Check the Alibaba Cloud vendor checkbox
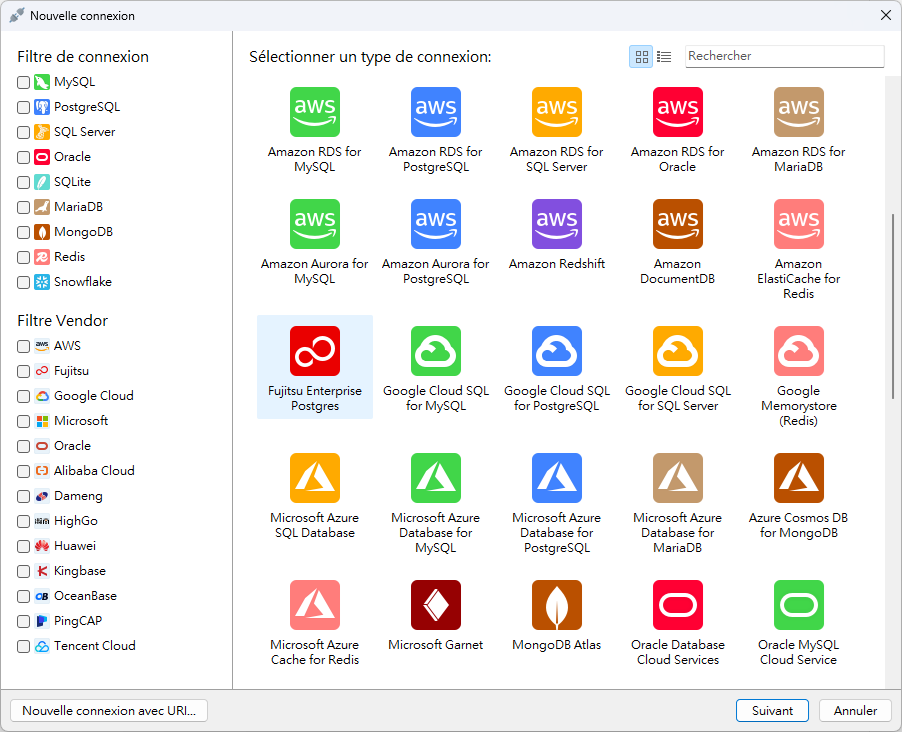The height and width of the screenshot is (732, 902). pyautogui.click(x=24, y=471)
